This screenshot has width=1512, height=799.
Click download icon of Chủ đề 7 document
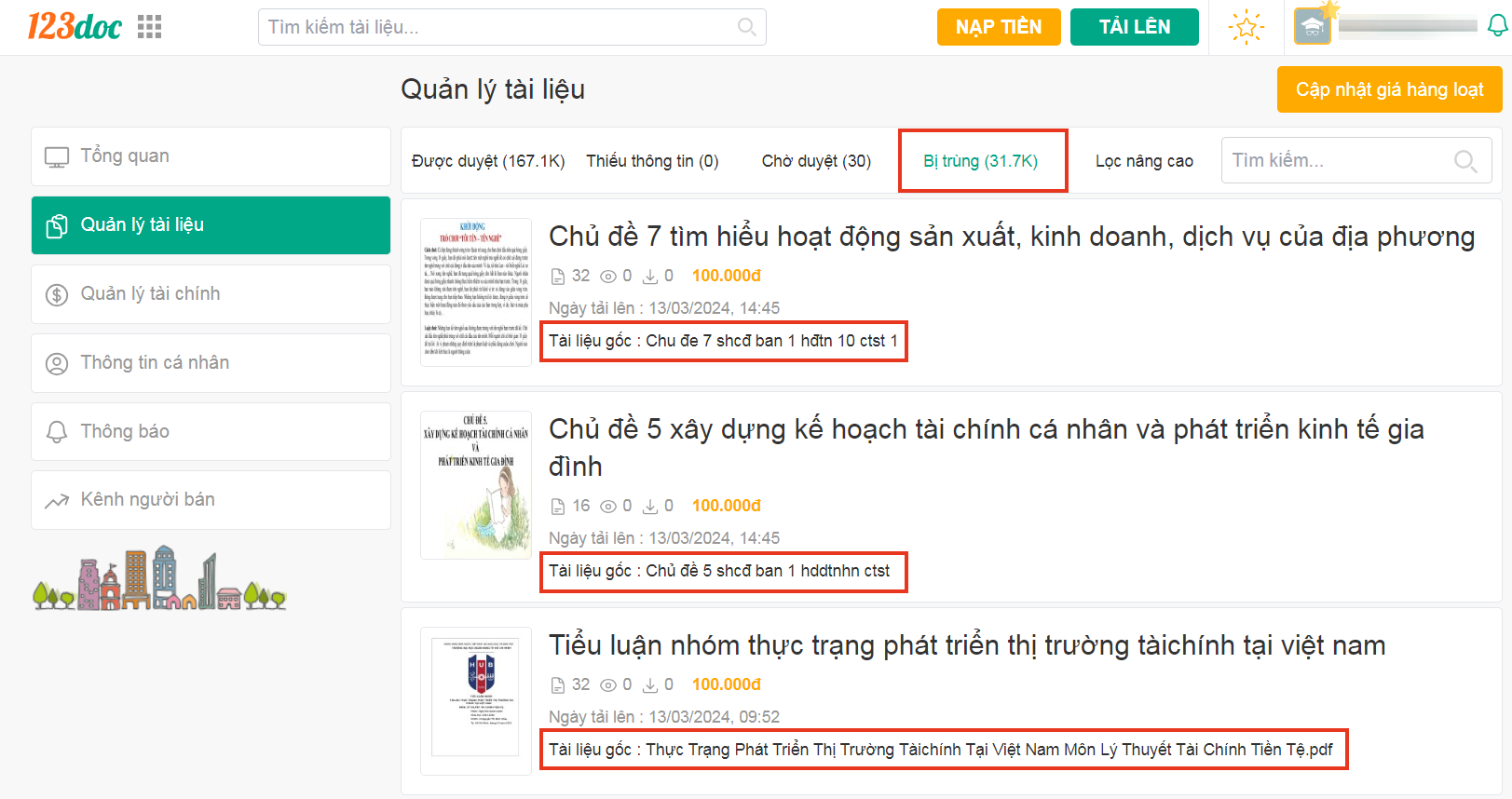click(x=650, y=277)
